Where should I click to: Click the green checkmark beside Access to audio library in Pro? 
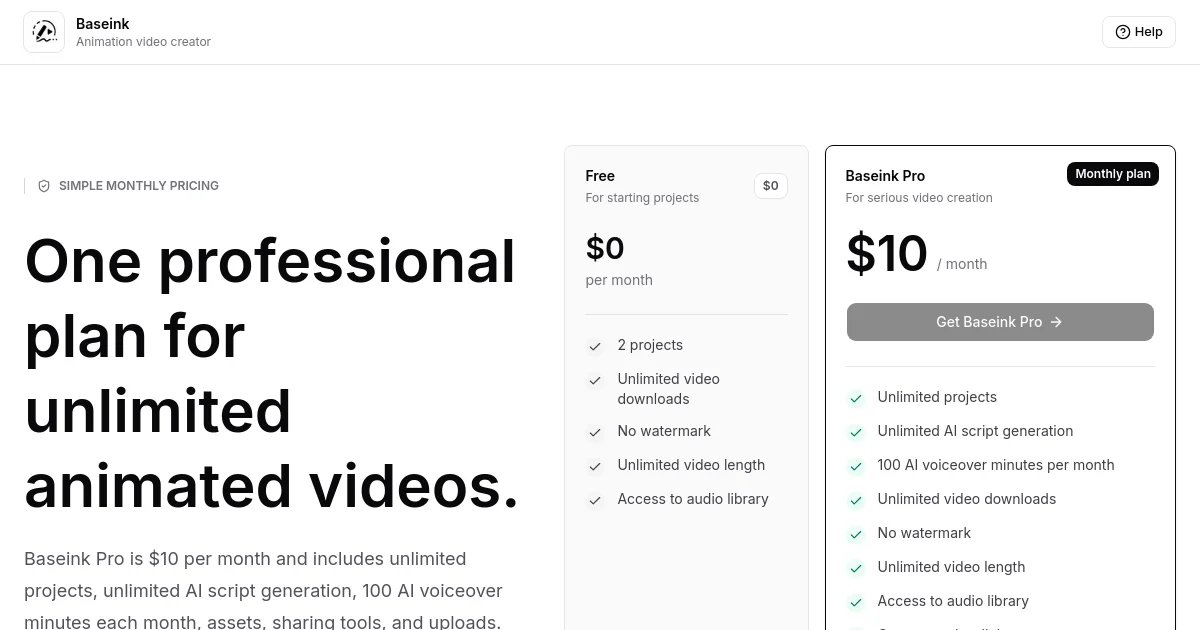(x=856, y=602)
